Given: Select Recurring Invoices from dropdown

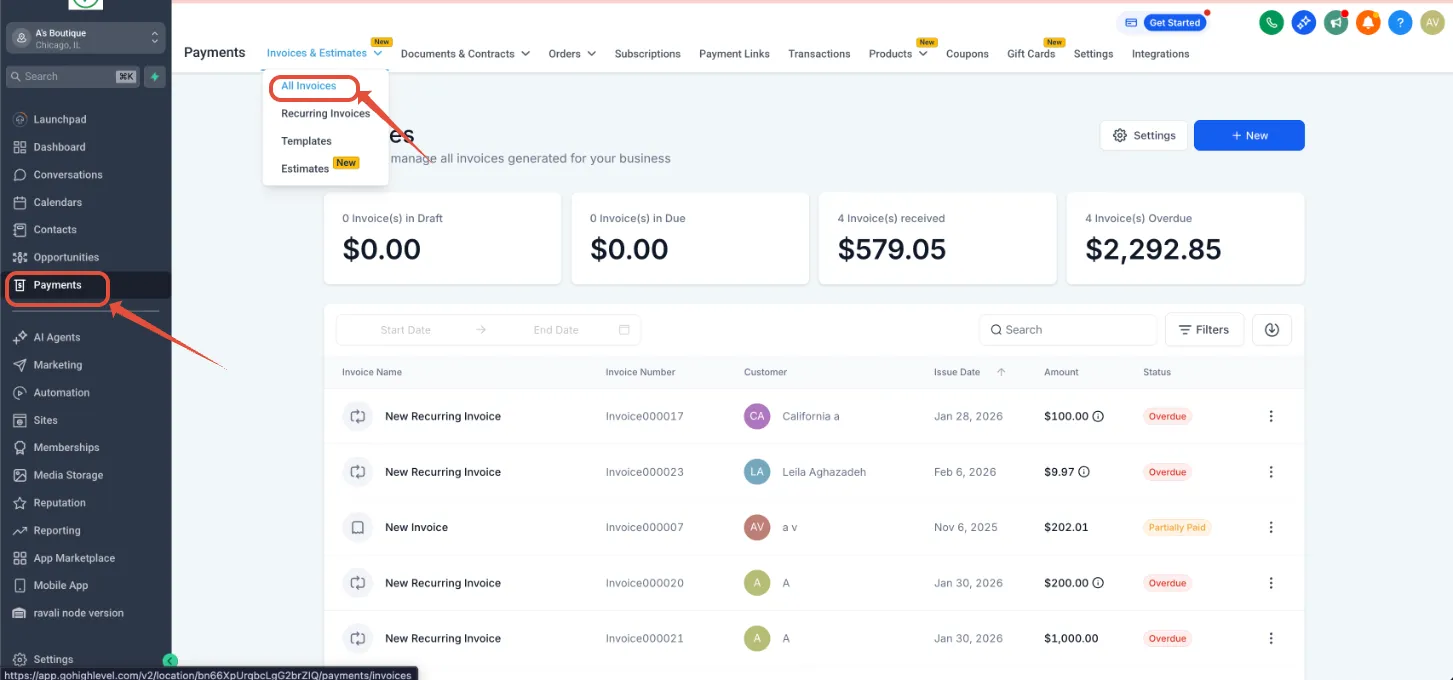Looking at the screenshot, I should pos(325,113).
